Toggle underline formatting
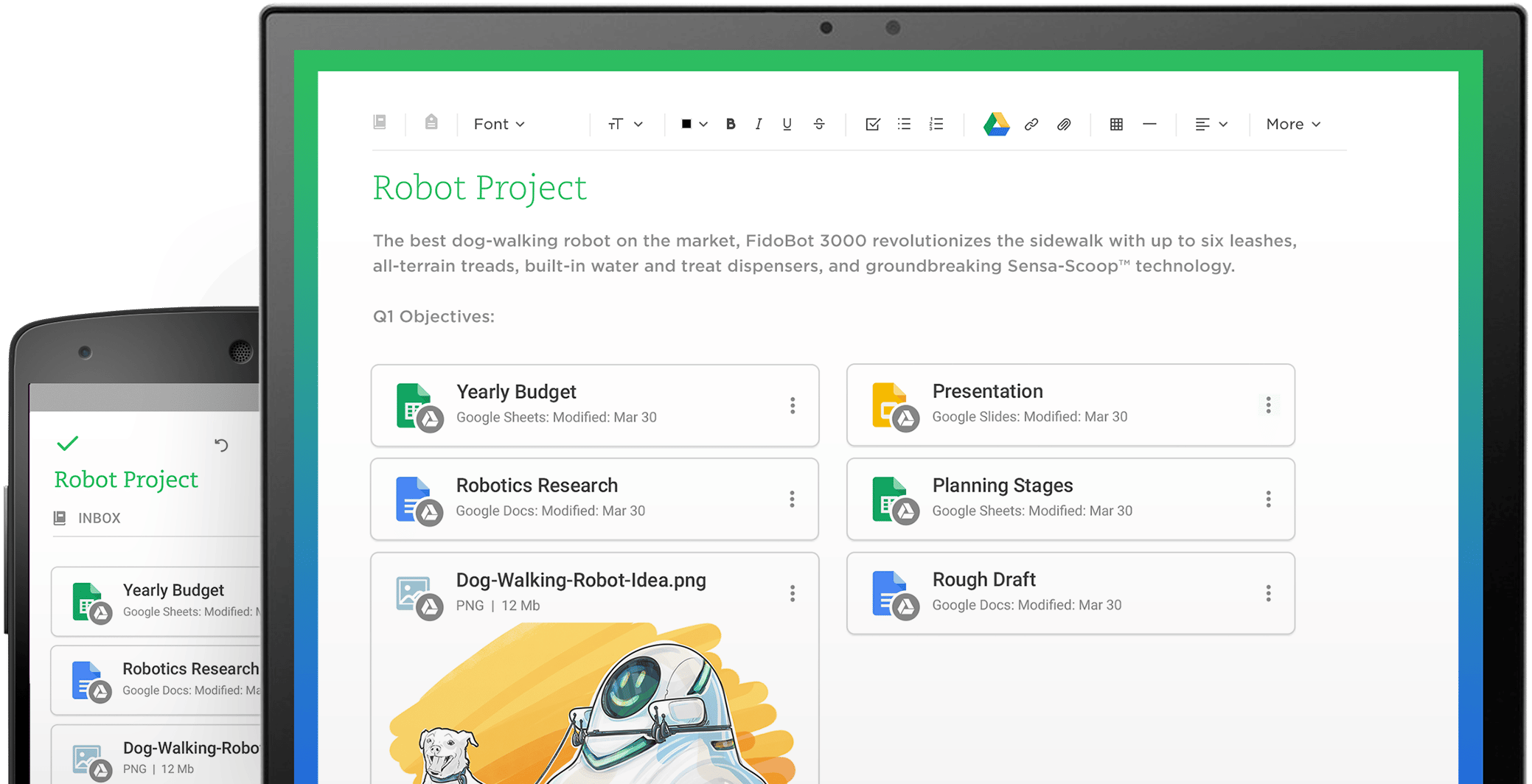Screen dimensions: 1532x784 coord(787,124)
